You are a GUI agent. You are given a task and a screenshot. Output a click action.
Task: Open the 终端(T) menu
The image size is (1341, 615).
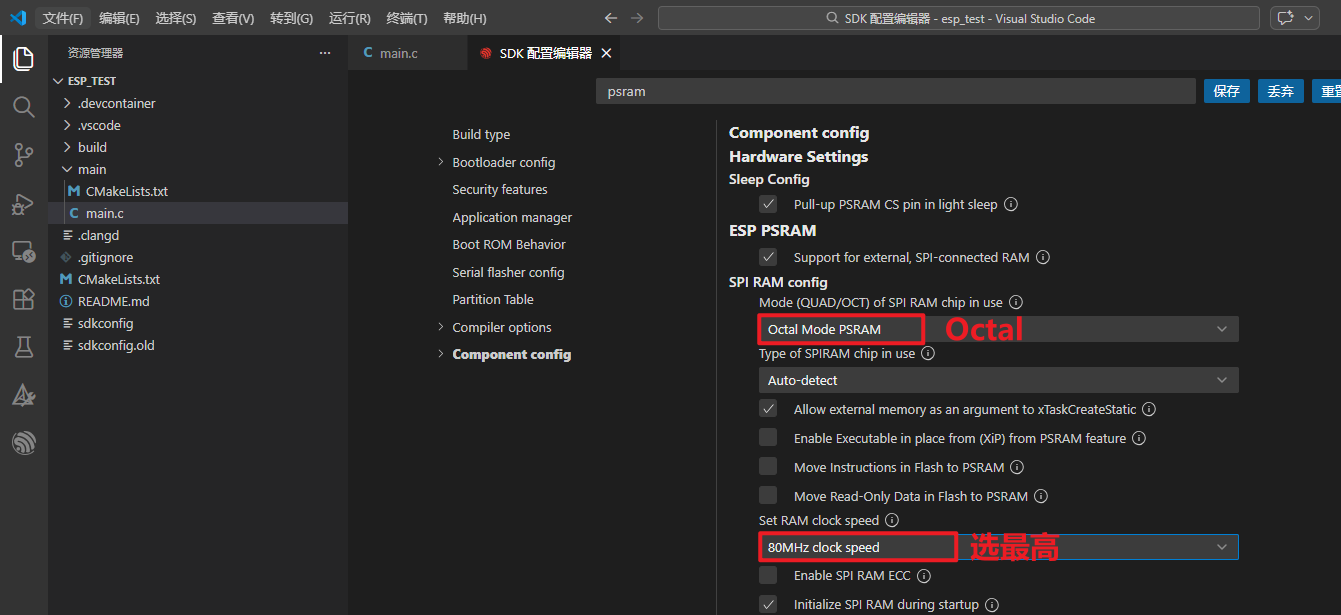(407, 18)
